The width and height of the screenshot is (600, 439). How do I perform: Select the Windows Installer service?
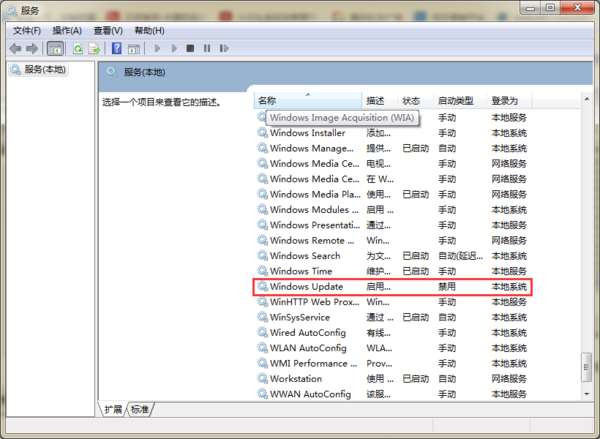pyautogui.click(x=392, y=133)
